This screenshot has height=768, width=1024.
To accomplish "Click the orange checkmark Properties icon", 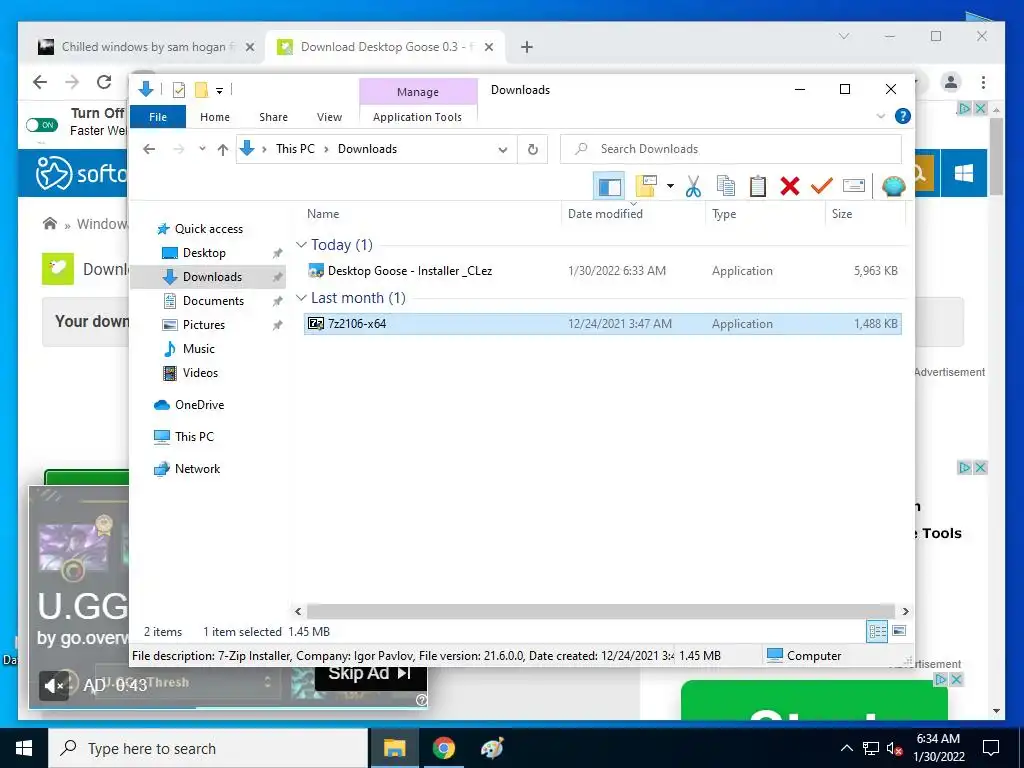I will [822, 186].
